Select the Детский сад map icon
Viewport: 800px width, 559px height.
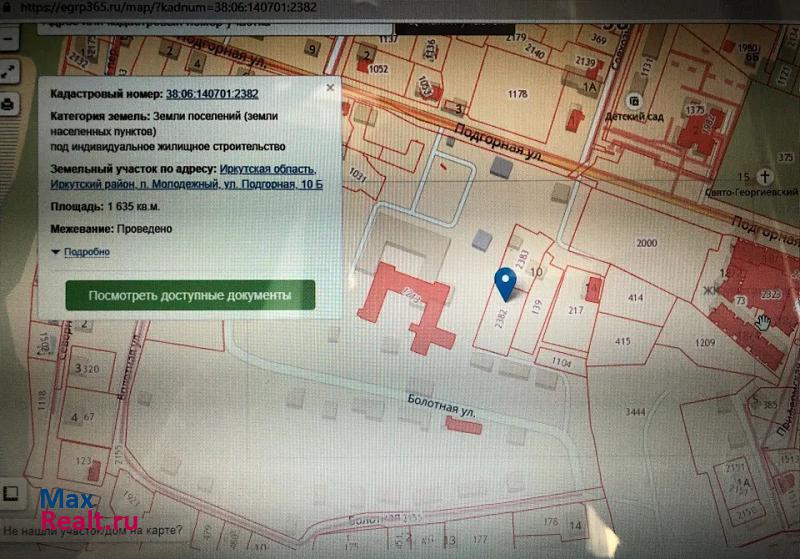tap(633, 101)
